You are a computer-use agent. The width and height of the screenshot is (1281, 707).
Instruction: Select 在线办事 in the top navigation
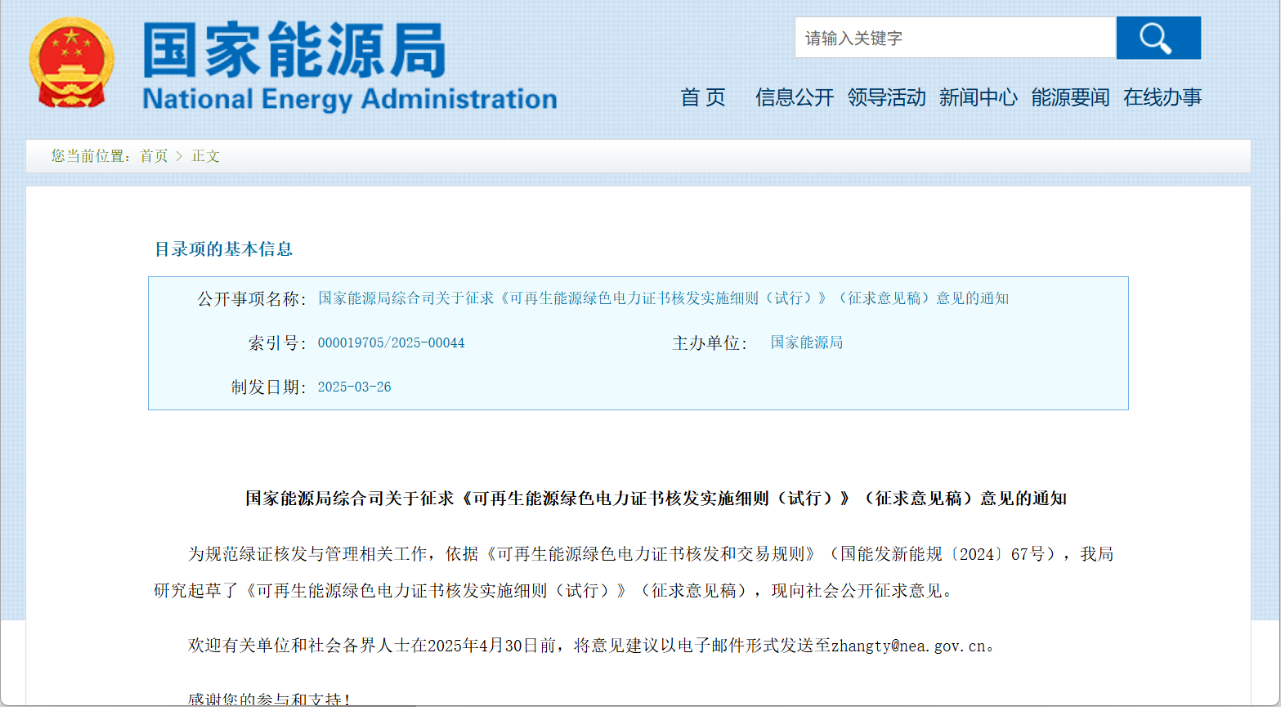(1162, 97)
